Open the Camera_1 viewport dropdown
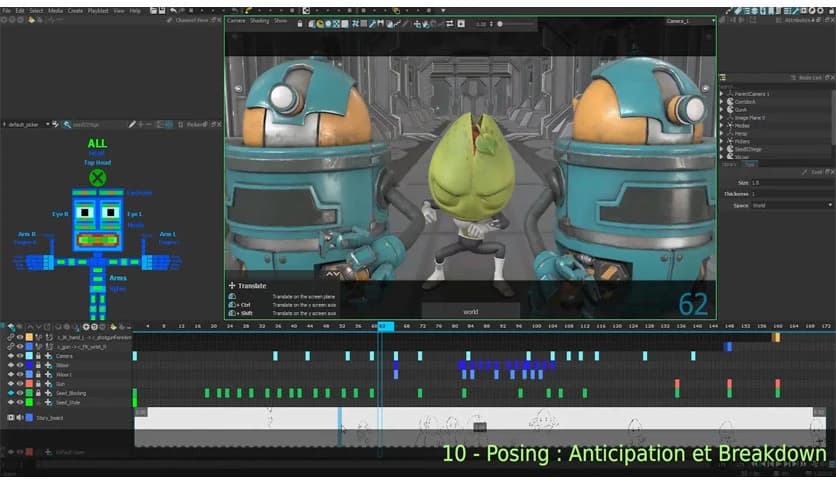Screen dimensions: 836x484 [x=690, y=21]
